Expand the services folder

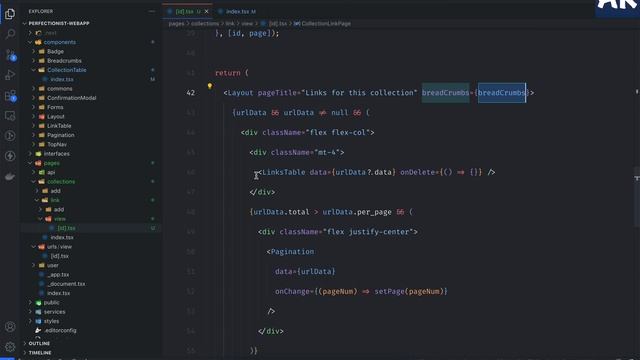(55, 312)
